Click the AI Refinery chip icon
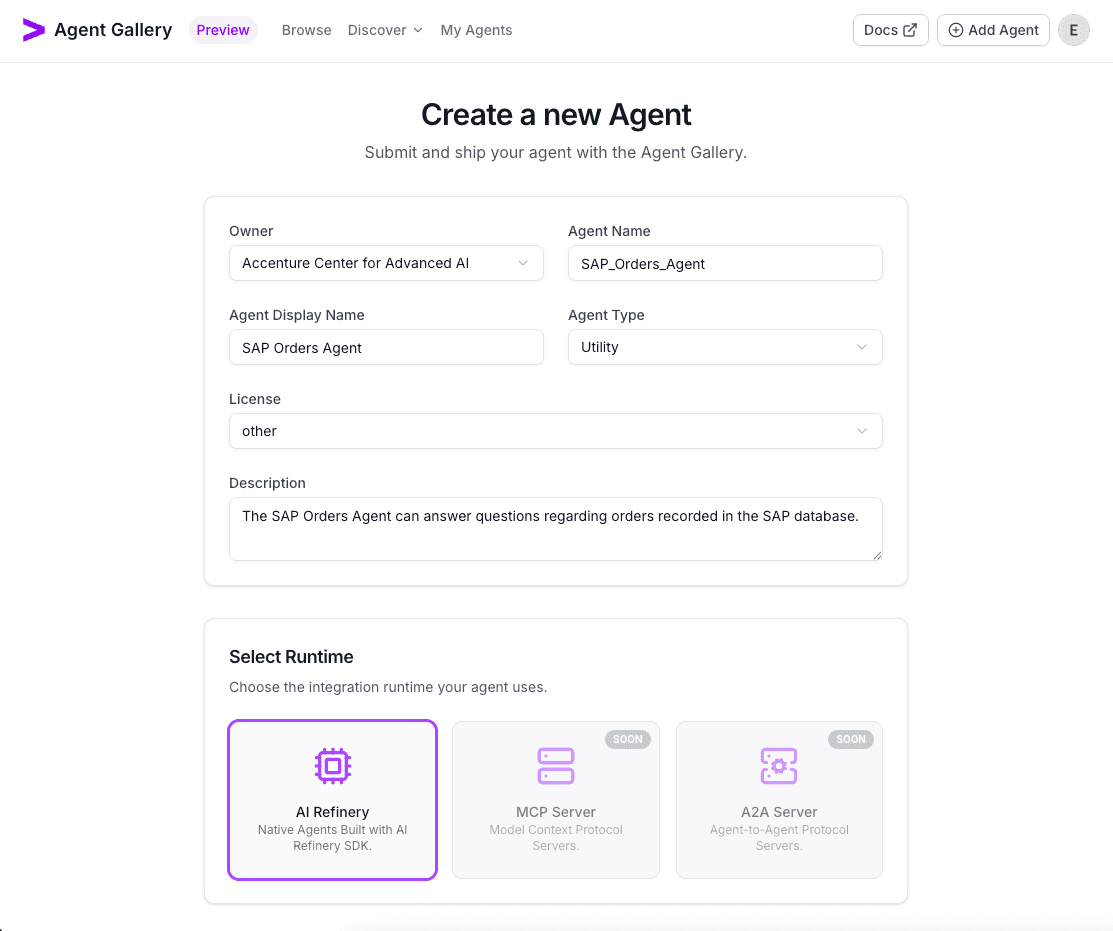 click(x=332, y=766)
